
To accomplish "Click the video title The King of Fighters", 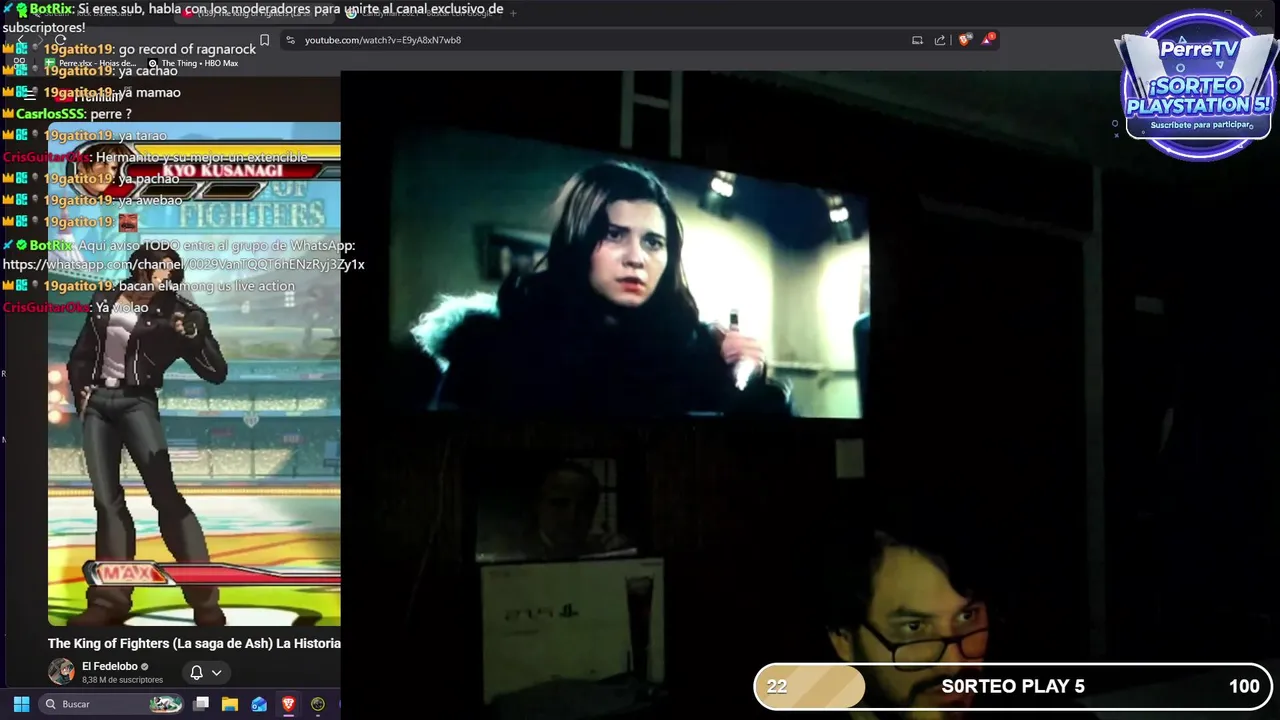I will pyautogui.click(x=194, y=643).
